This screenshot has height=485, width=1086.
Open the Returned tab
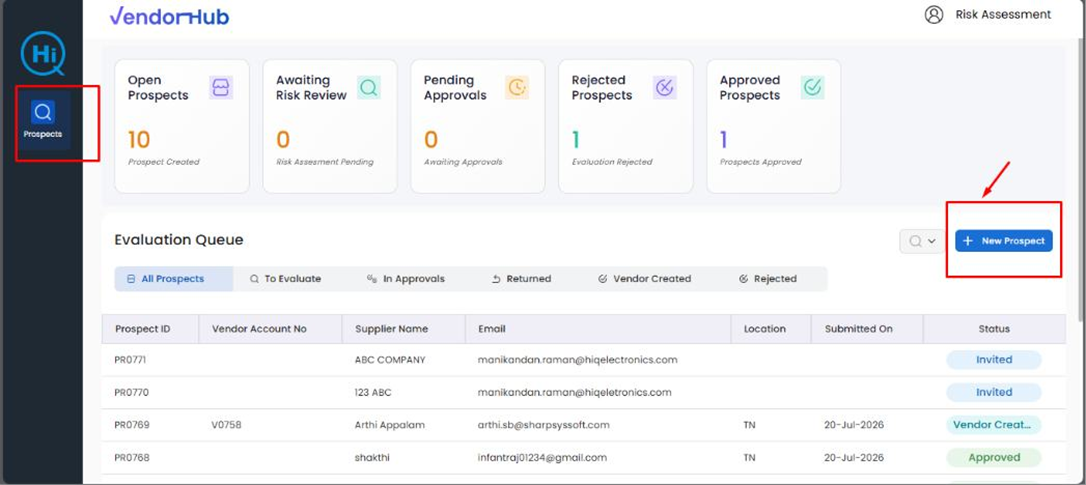coord(522,279)
